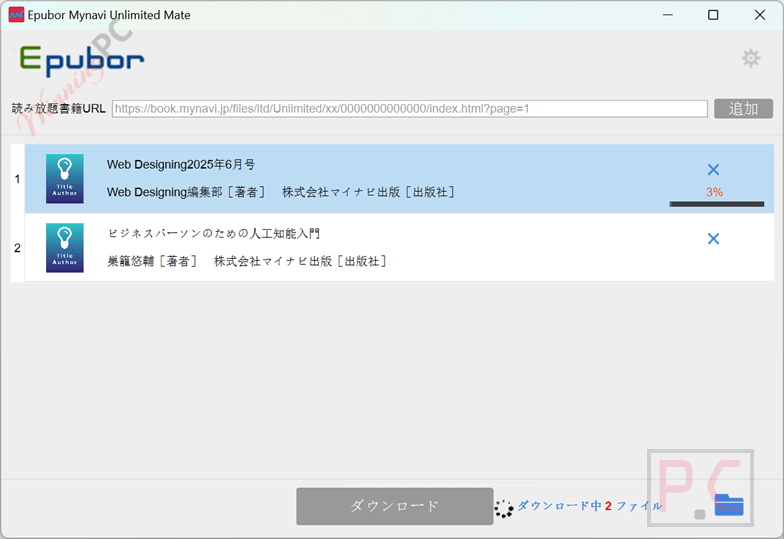
Task: Remove ビジネスパーソンのための人工知能入門 with its X icon
Action: click(x=714, y=238)
